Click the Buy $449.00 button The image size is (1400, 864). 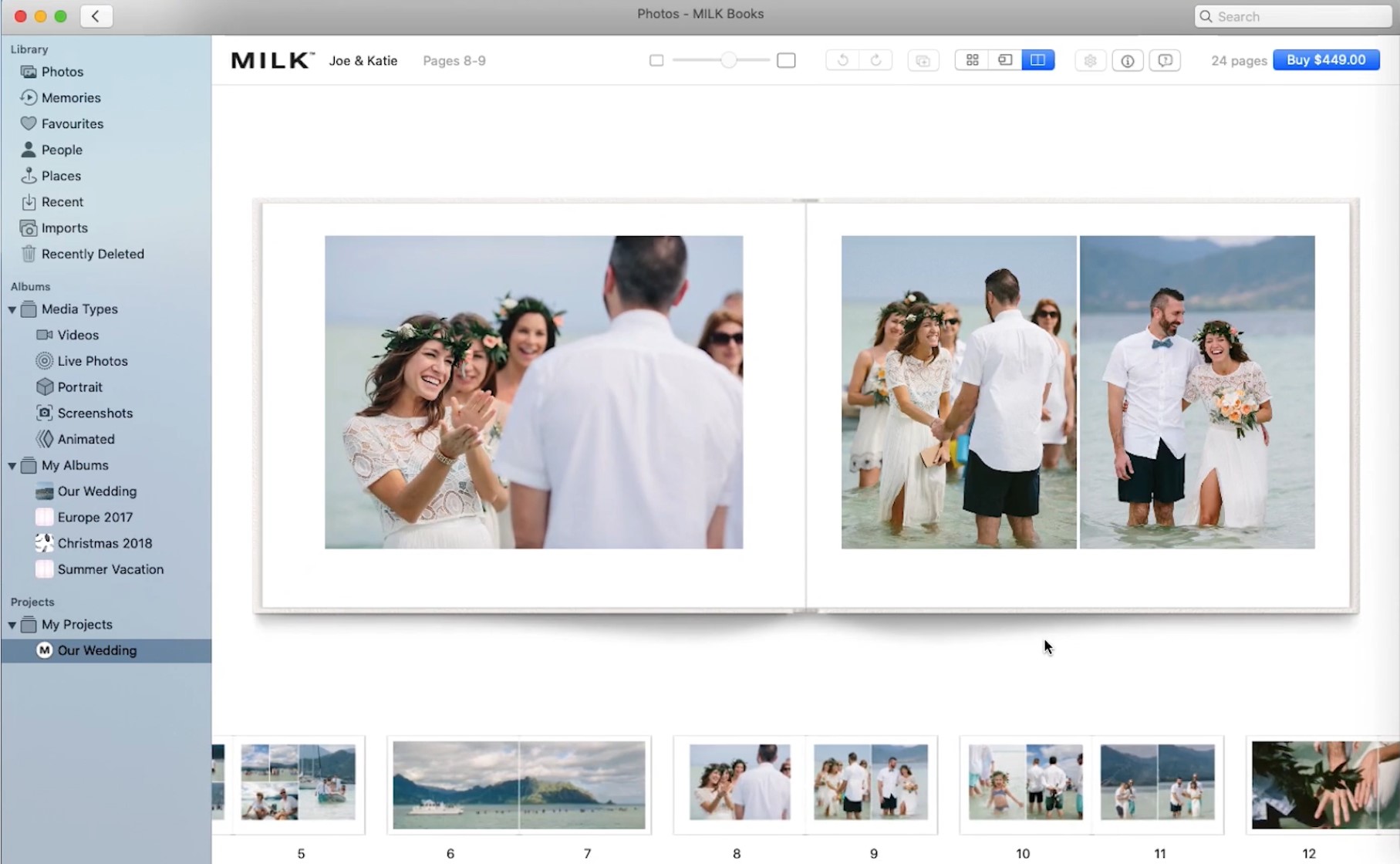(1326, 60)
